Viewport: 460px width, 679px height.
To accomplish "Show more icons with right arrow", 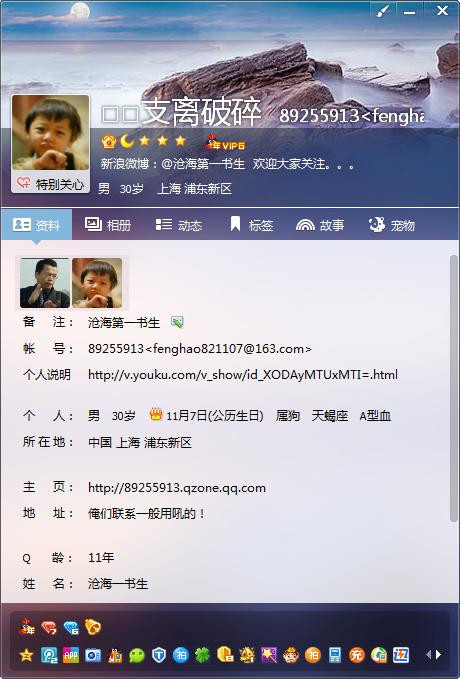I will click(x=439, y=655).
